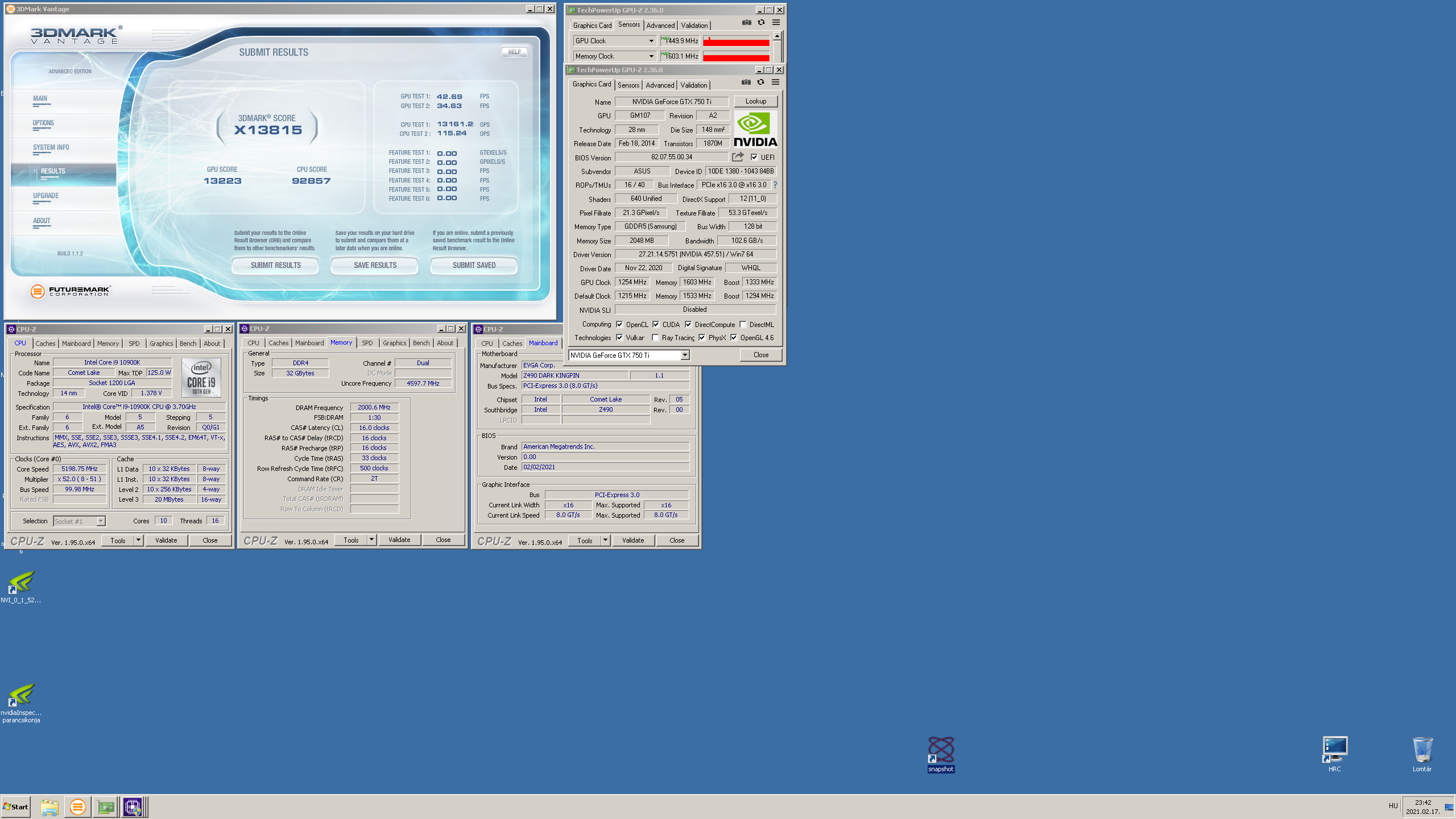Click the SAVE RESULTS button
This screenshot has width=1456, height=819.
375,266
